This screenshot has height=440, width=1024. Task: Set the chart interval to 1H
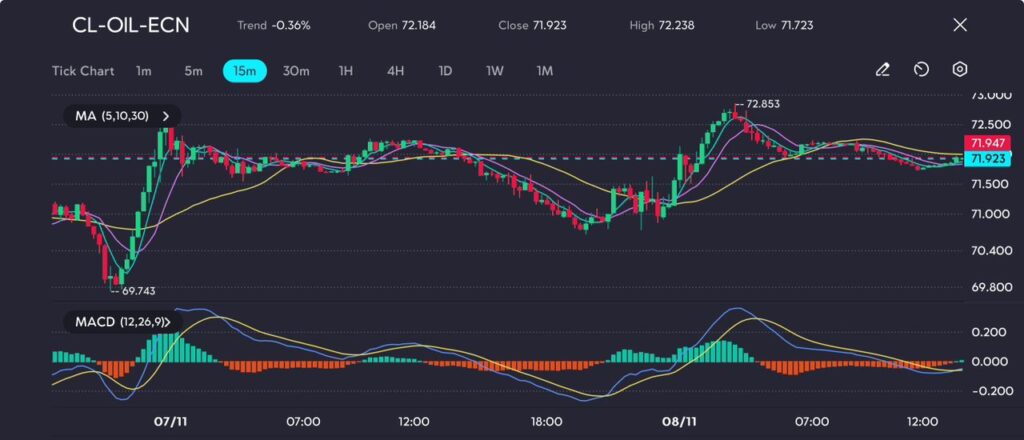(346, 71)
